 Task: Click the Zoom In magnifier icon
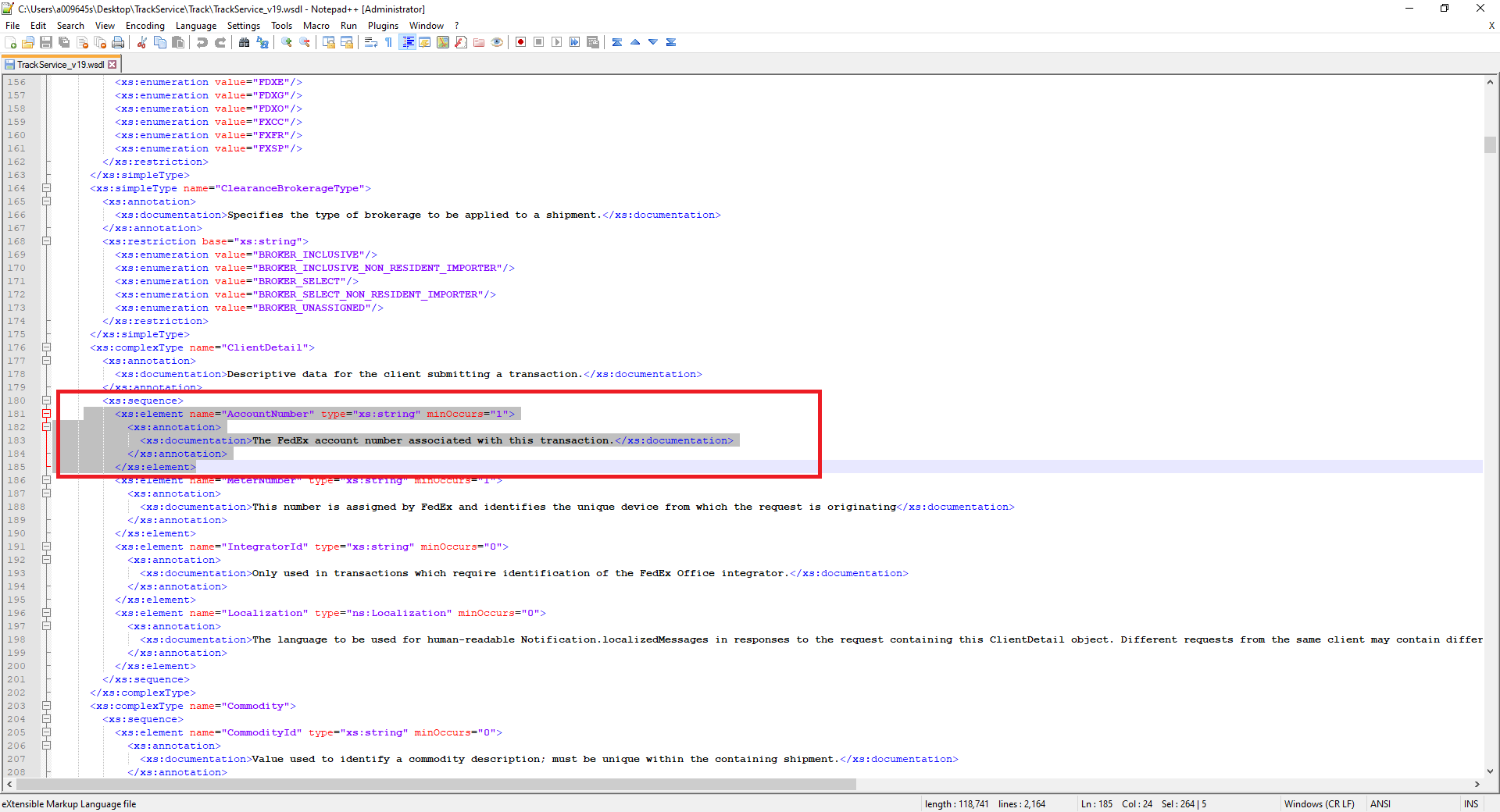287,42
